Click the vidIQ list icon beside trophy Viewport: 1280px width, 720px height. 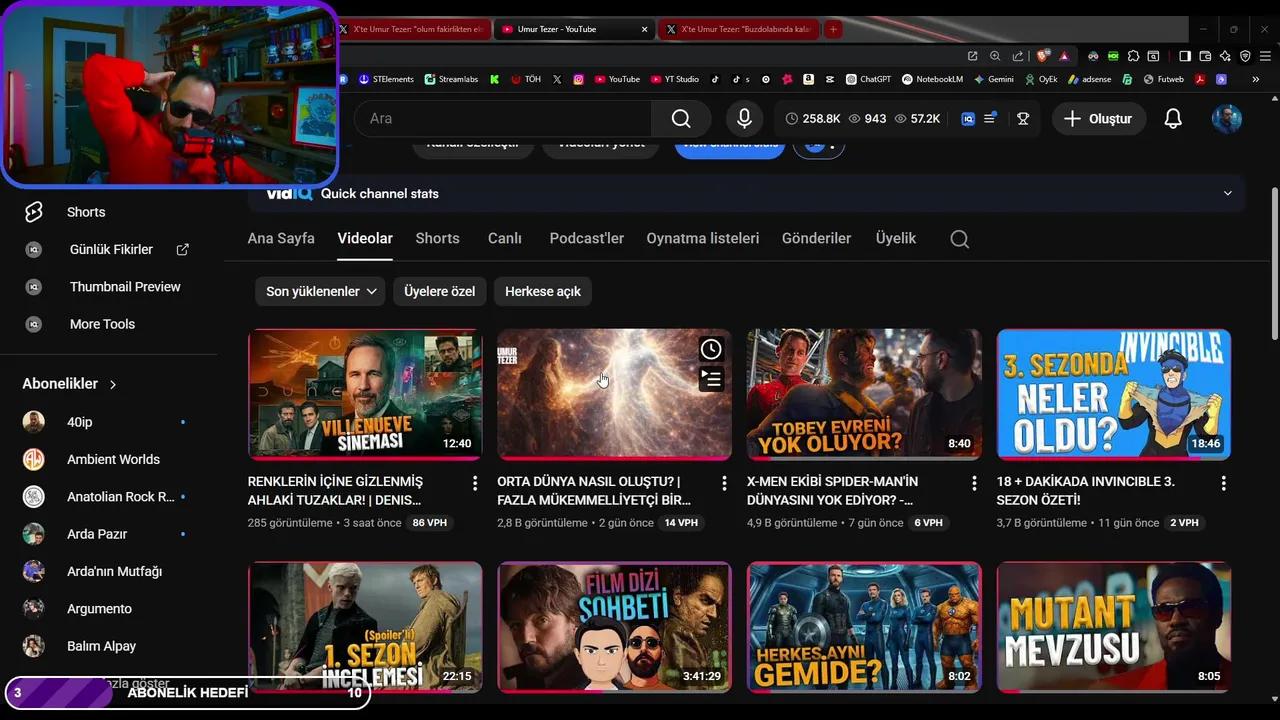pos(990,118)
